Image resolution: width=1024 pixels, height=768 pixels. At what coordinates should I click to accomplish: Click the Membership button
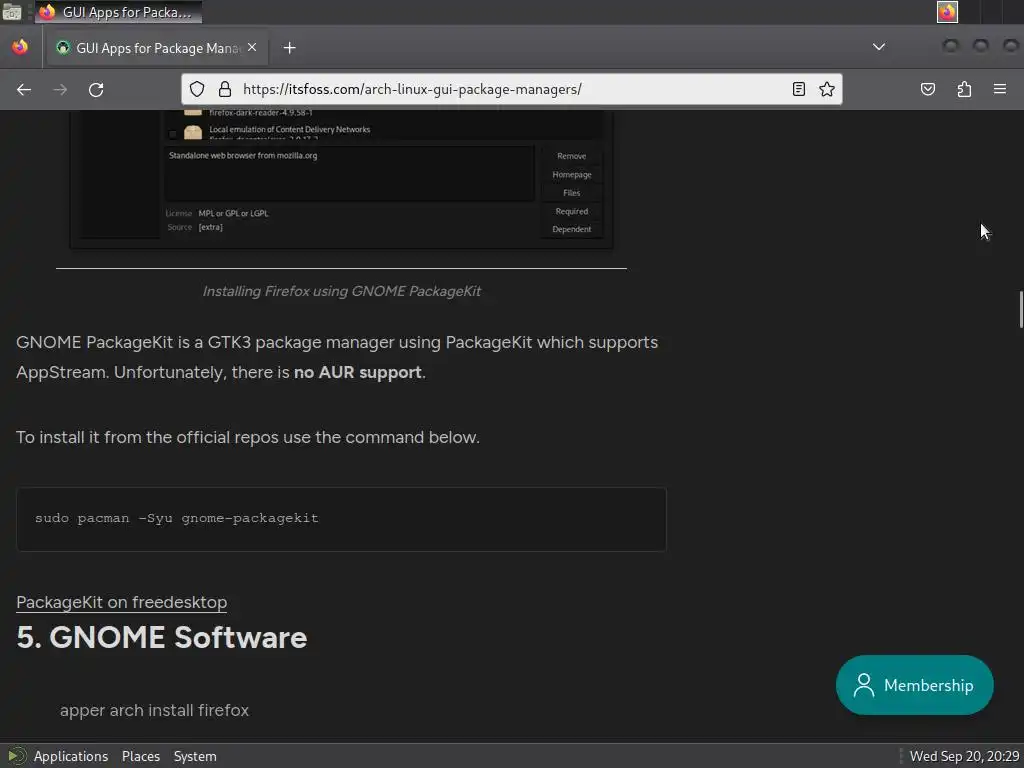pos(914,685)
